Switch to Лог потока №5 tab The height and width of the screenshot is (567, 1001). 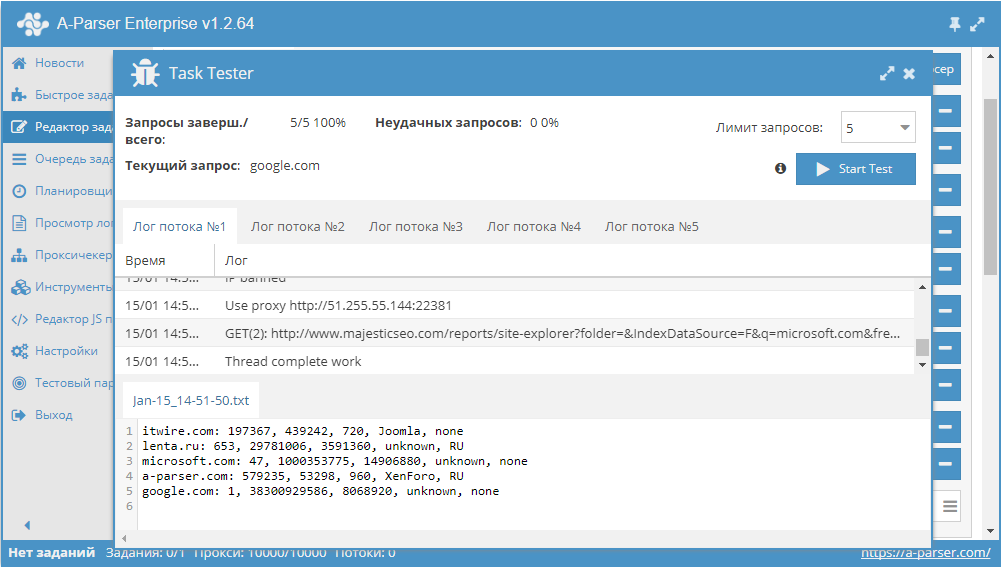[652, 227]
